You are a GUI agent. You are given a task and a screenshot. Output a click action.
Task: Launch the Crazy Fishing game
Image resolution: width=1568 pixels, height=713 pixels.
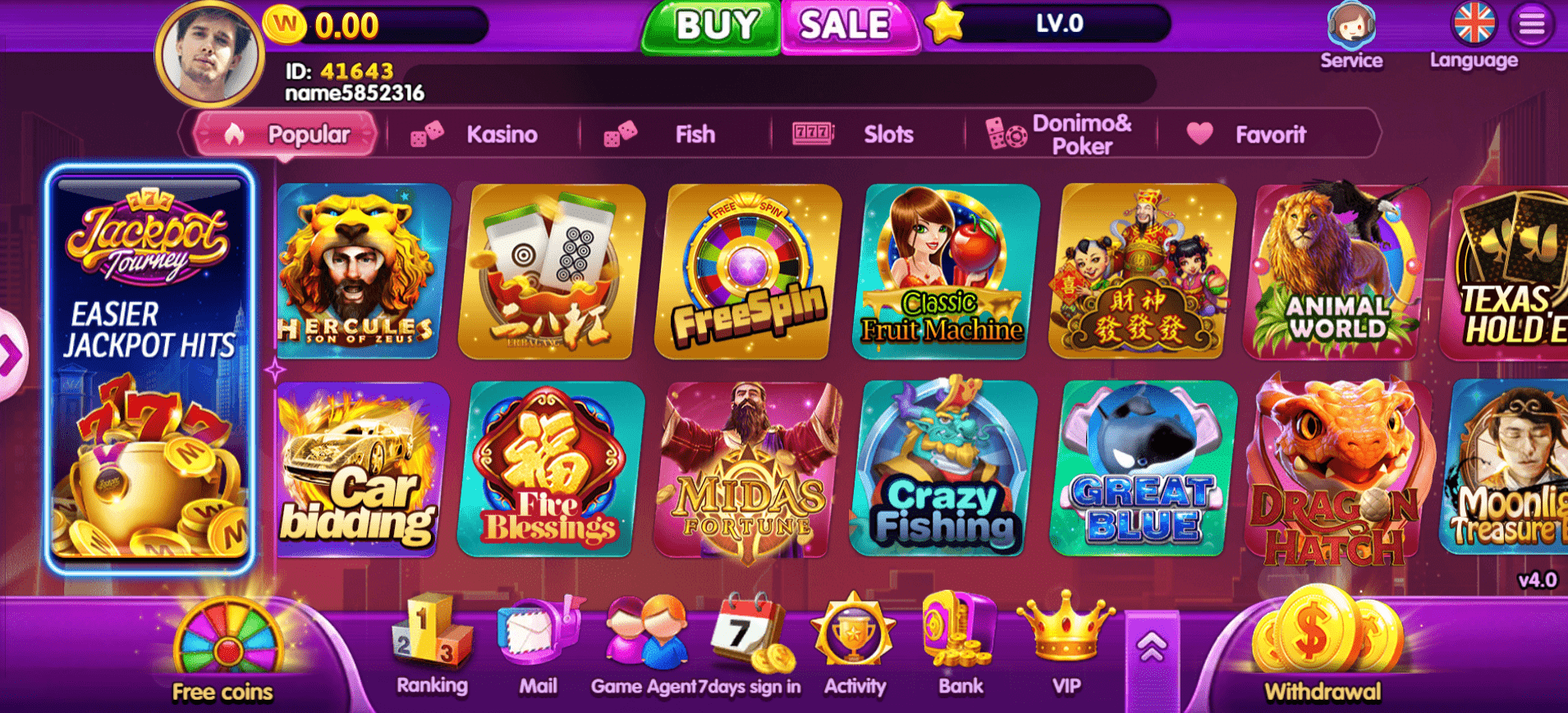coord(942,468)
